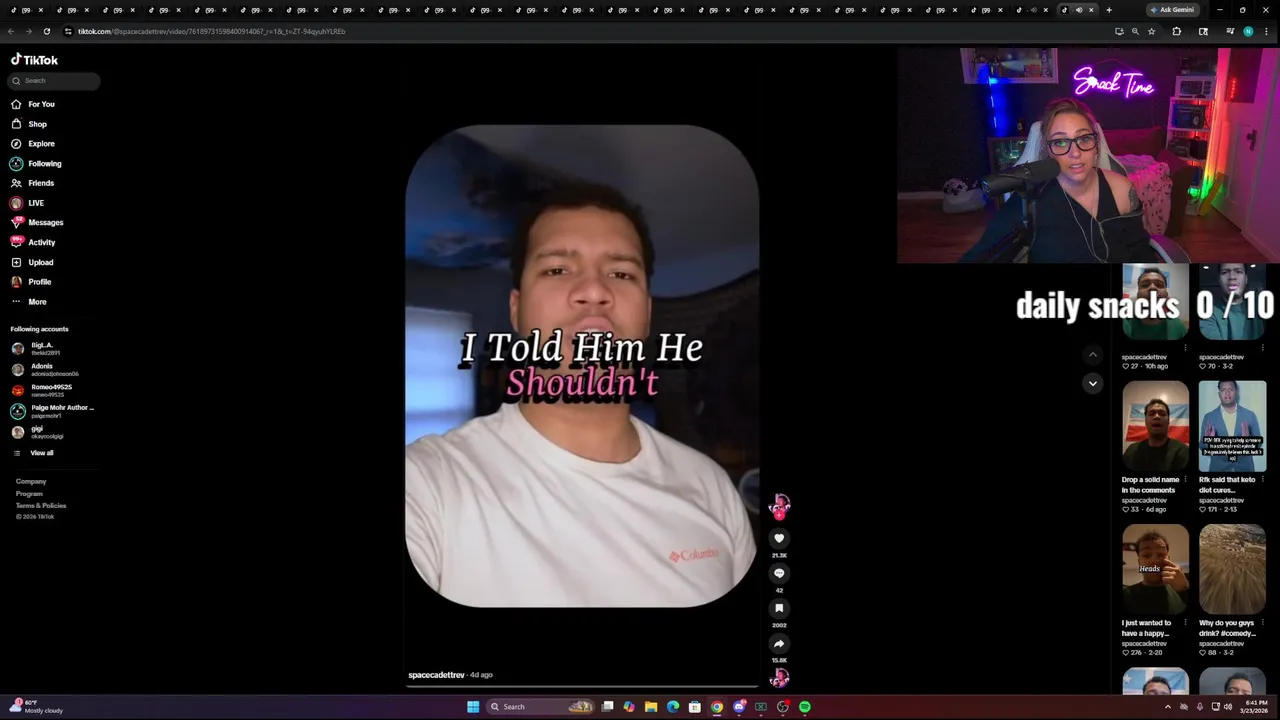Open the Chrome profile avatar N
Screen dimensions: 1280x720
point(1248,31)
